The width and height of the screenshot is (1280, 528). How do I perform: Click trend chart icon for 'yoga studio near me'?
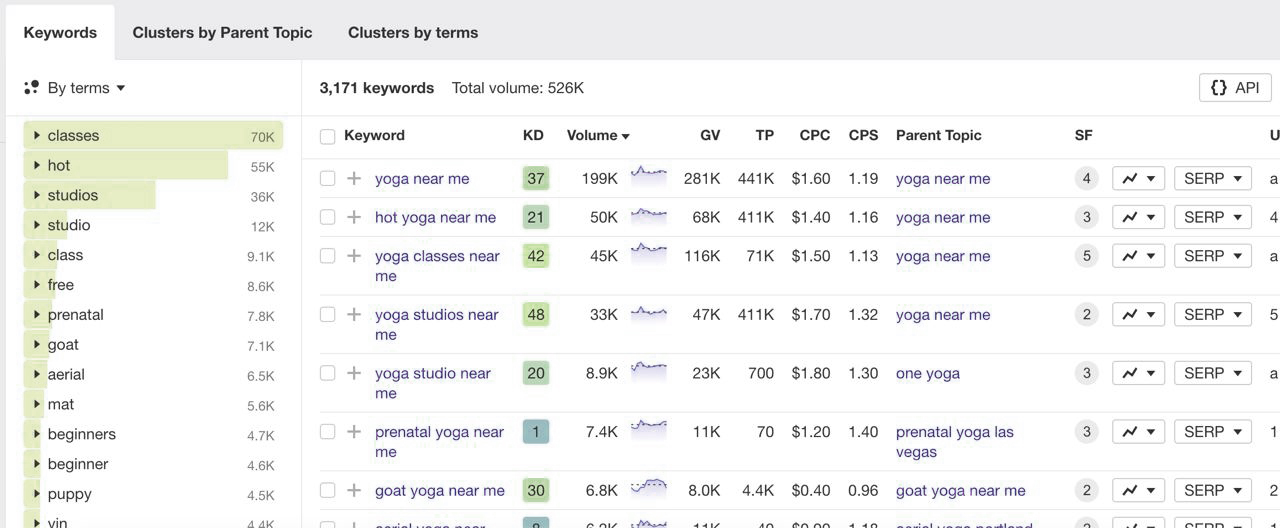point(1138,373)
